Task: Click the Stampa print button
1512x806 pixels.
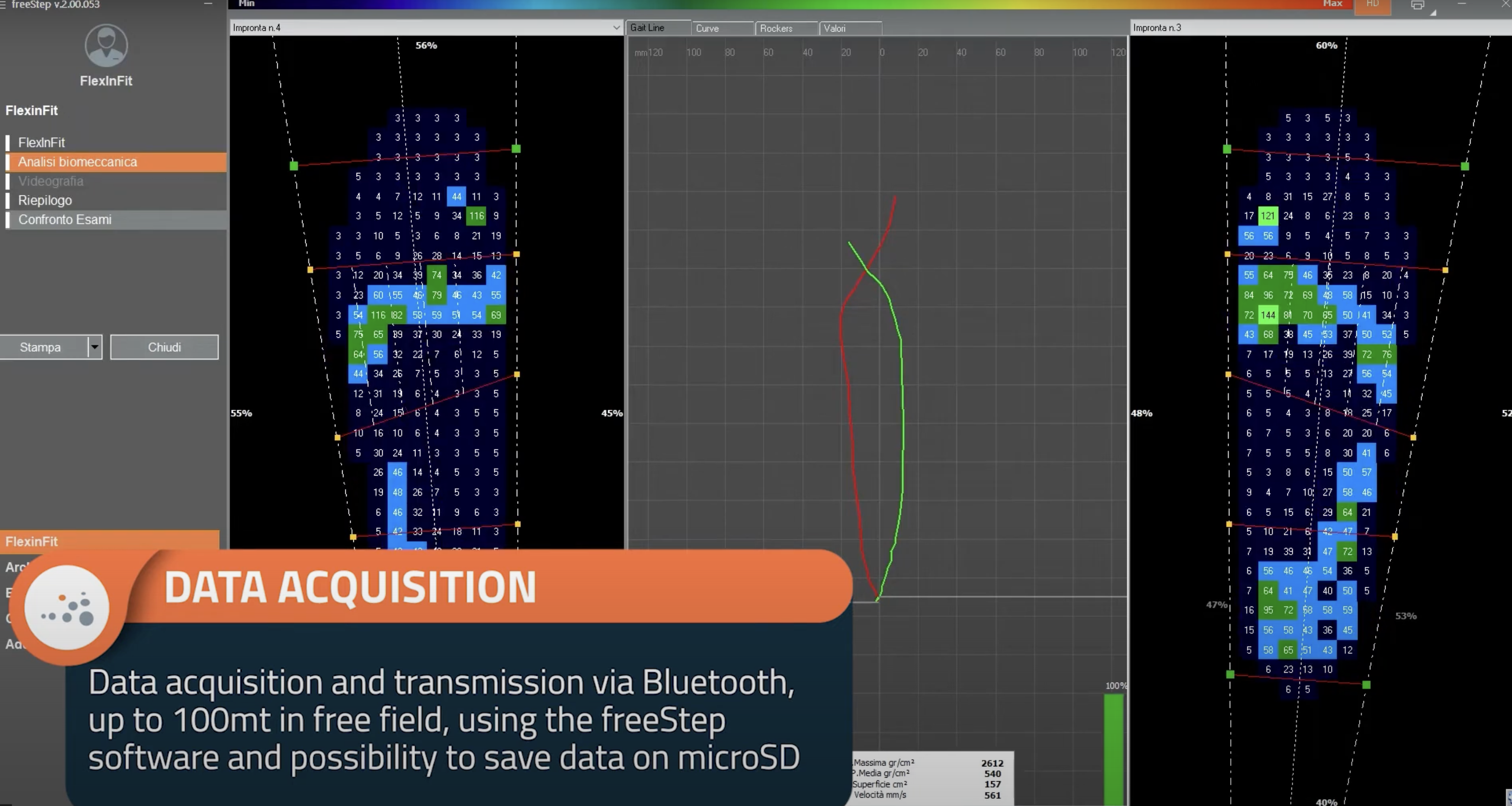Action: tap(41, 347)
